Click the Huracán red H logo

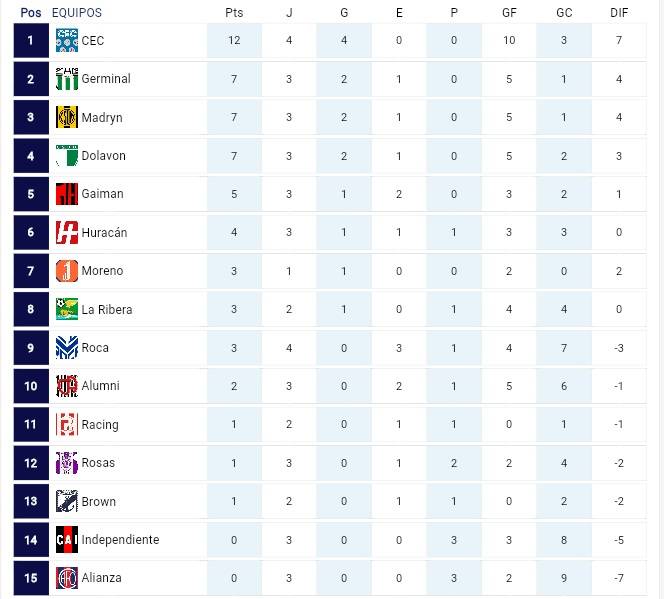coord(67,232)
